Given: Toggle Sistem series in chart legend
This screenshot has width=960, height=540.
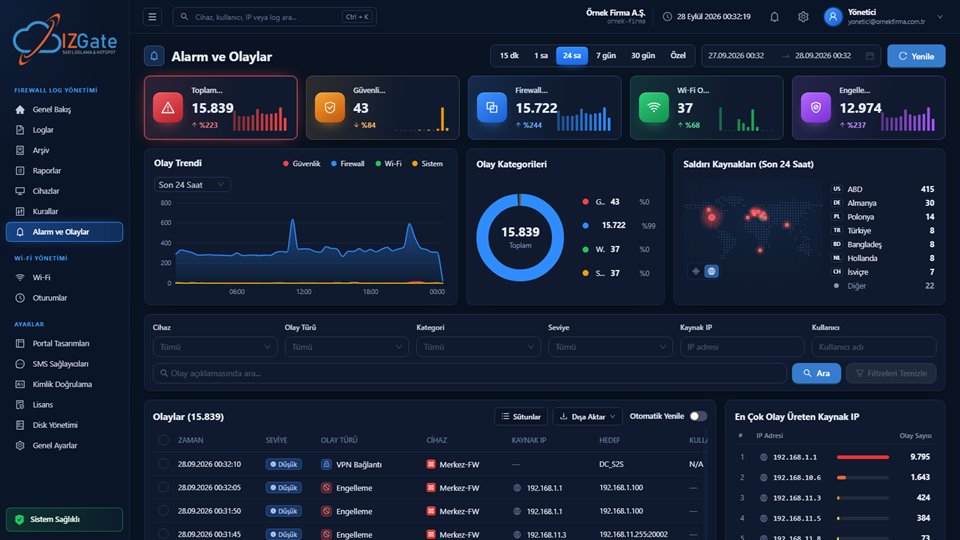Looking at the screenshot, I should point(427,163).
